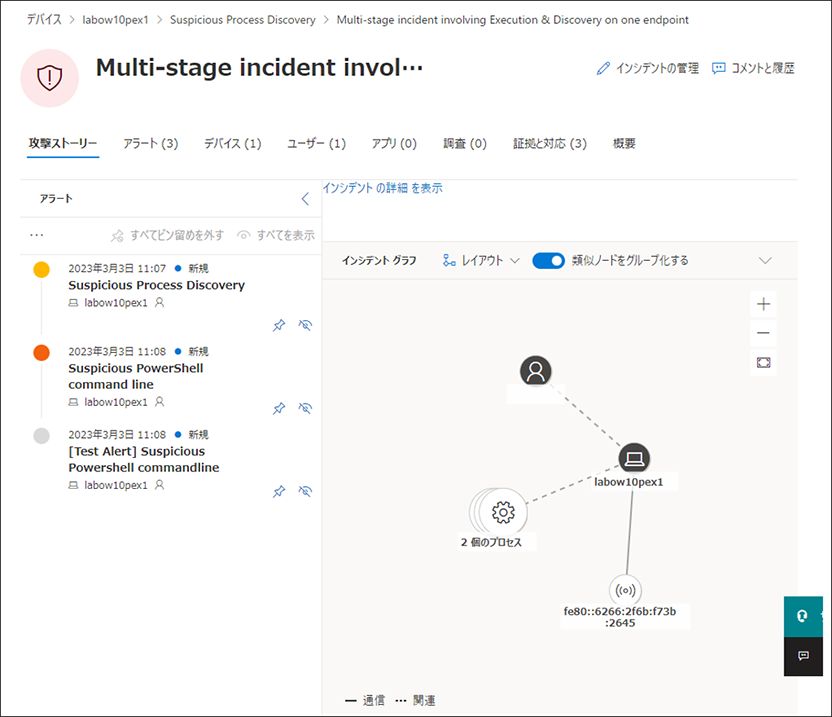832x717 pixels.
Task: Pin the [Test Alert] Suspicious Powershell commandline alert
Action: (x=279, y=491)
